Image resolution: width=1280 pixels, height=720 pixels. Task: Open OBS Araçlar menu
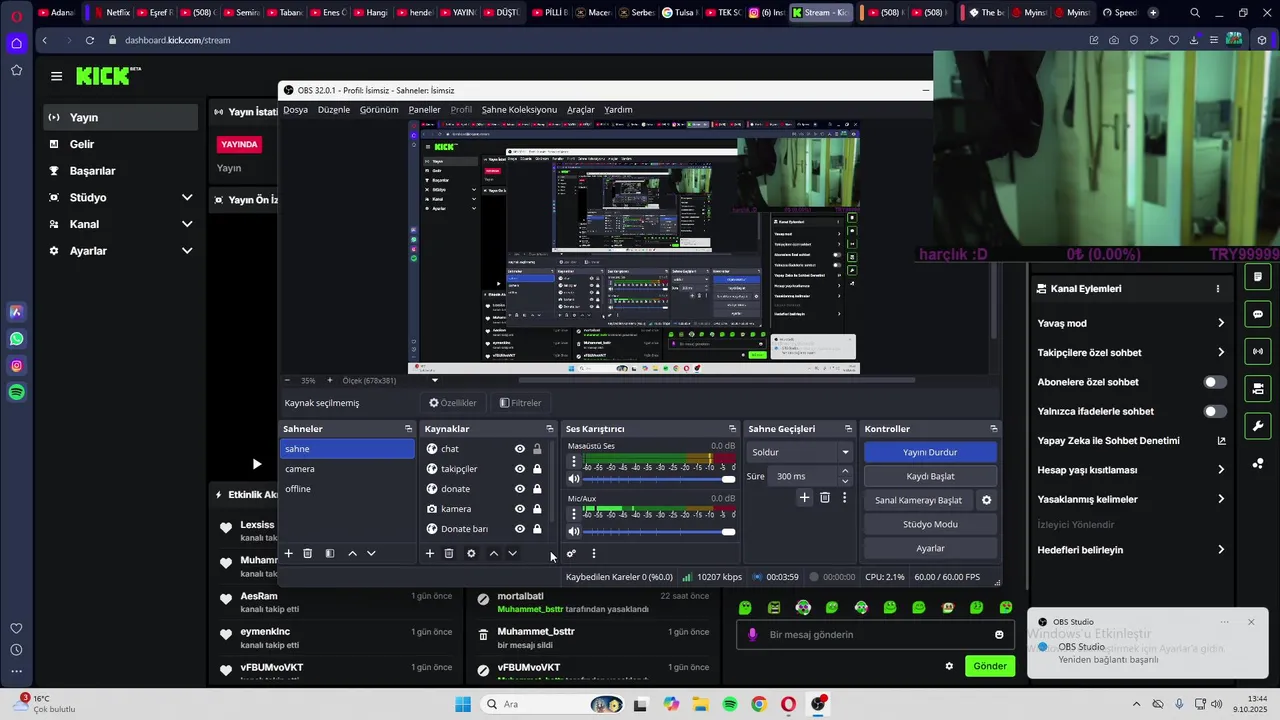[x=580, y=110]
